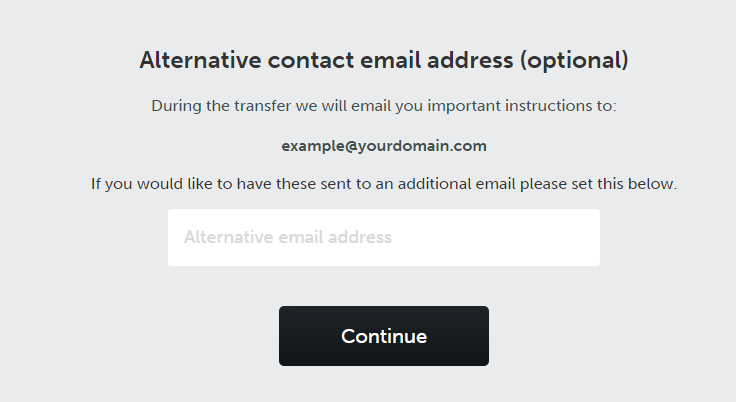This screenshot has width=736, height=402.
Task: Click the word 'During' in the first sentence
Action: [x=176, y=106]
